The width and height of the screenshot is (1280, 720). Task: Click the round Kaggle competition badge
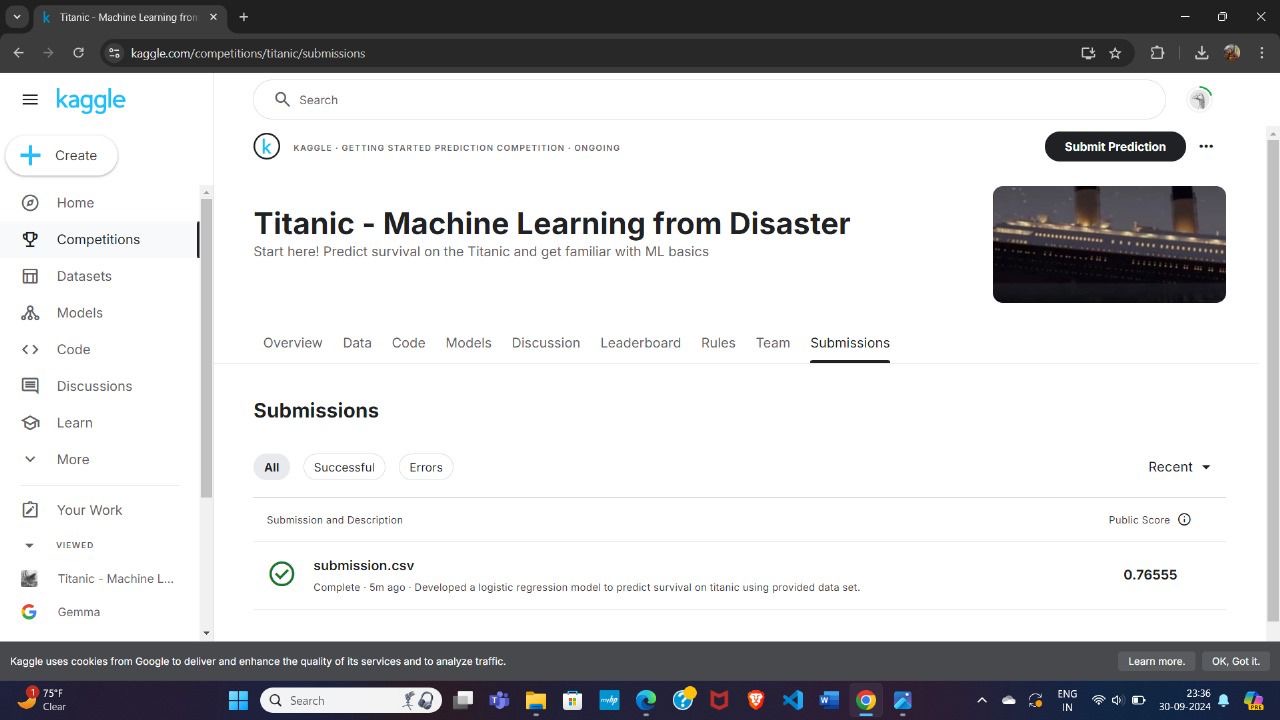(x=266, y=147)
